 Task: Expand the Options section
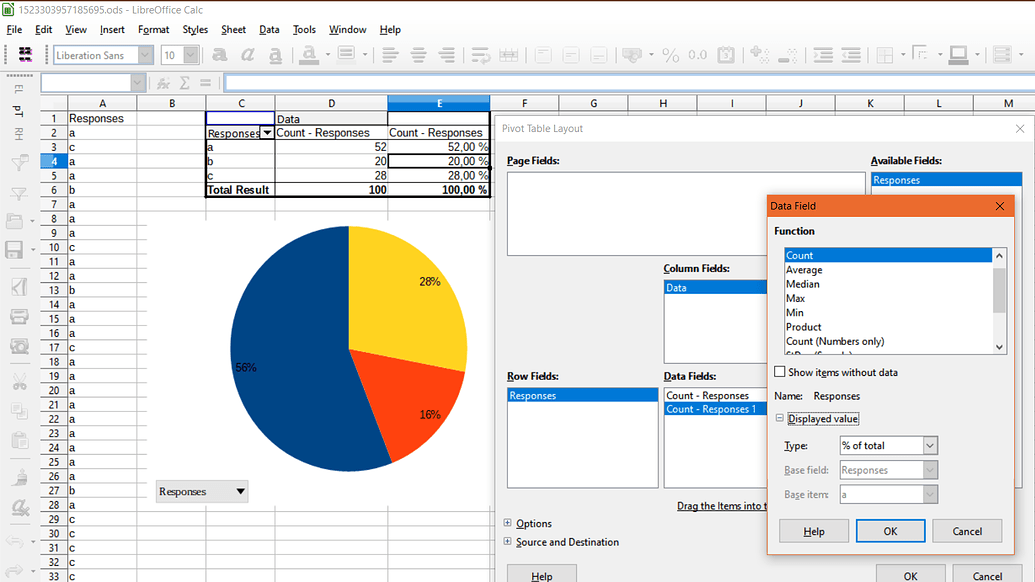pyautogui.click(x=508, y=523)
